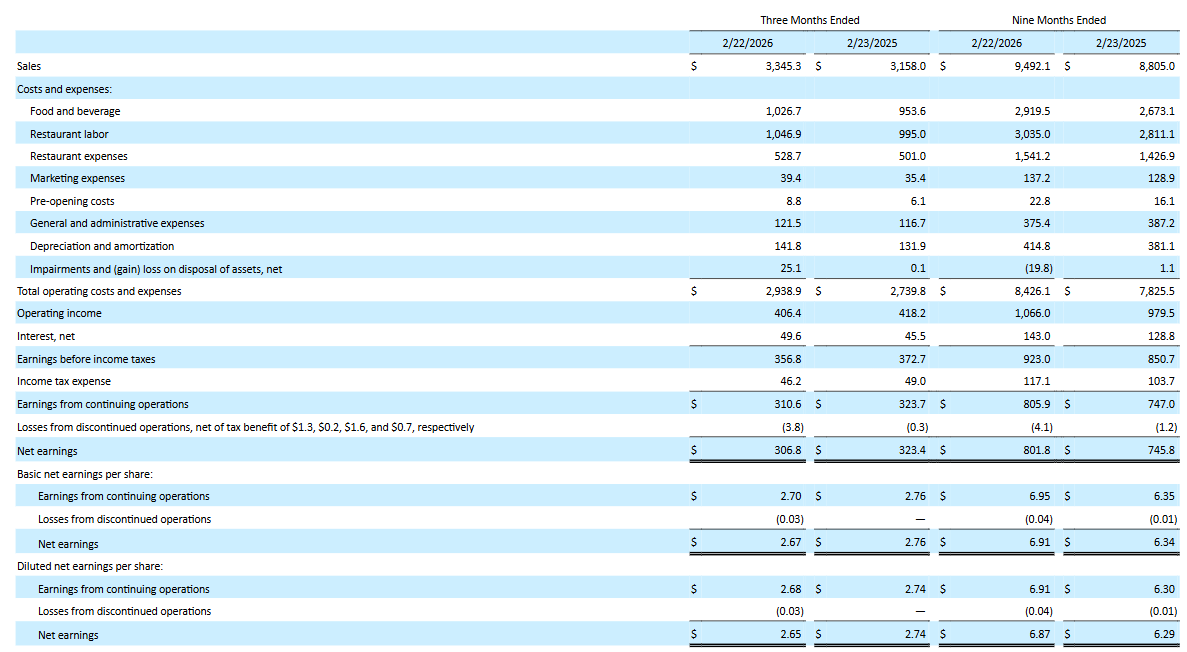This screenshot has width=1187, height=652.
Task: Click diluted net earnings EPS 2.65
Action: point(791,635)
